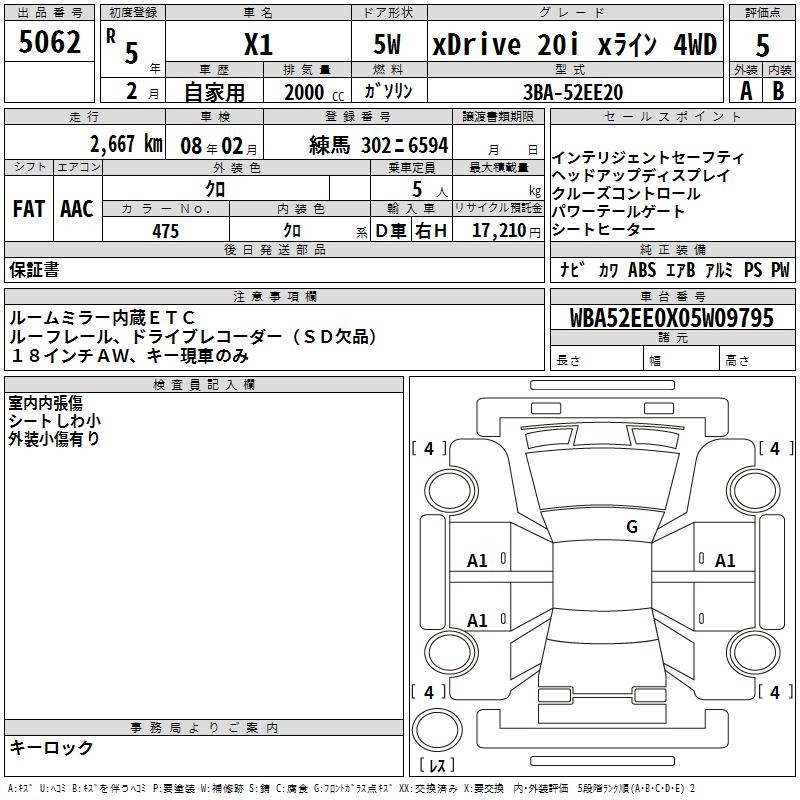Click the キーロック office notice

51,747
